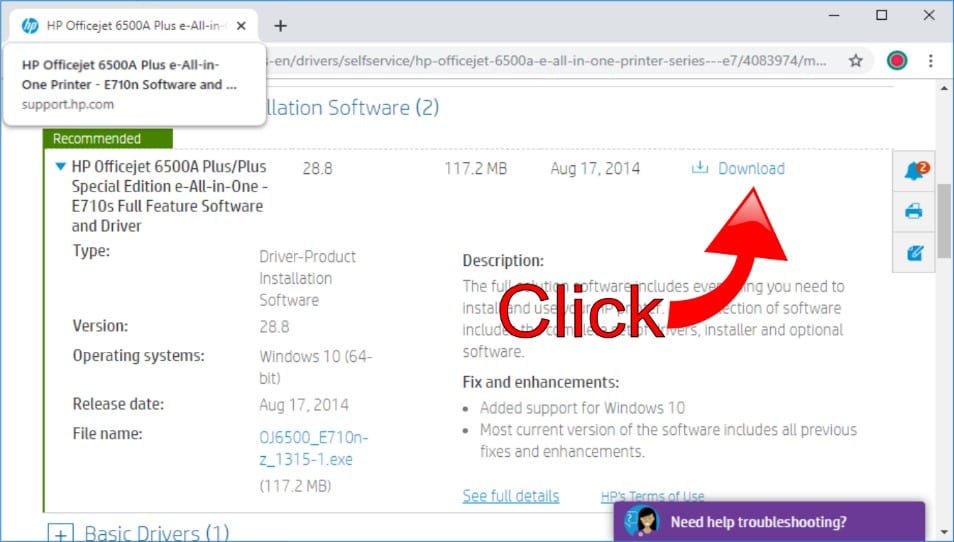Open a new browser tab
The width and height of the screenshot is (954, 542).
pos(280,26)
